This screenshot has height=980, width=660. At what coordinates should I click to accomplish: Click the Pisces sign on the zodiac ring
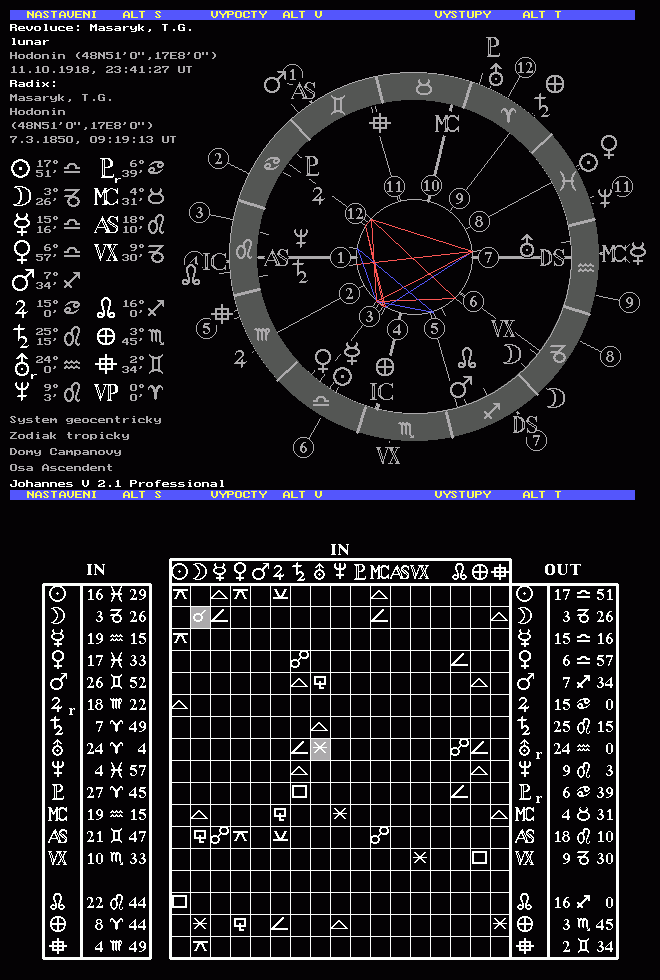pyautogui.click(x=569, y=180)
